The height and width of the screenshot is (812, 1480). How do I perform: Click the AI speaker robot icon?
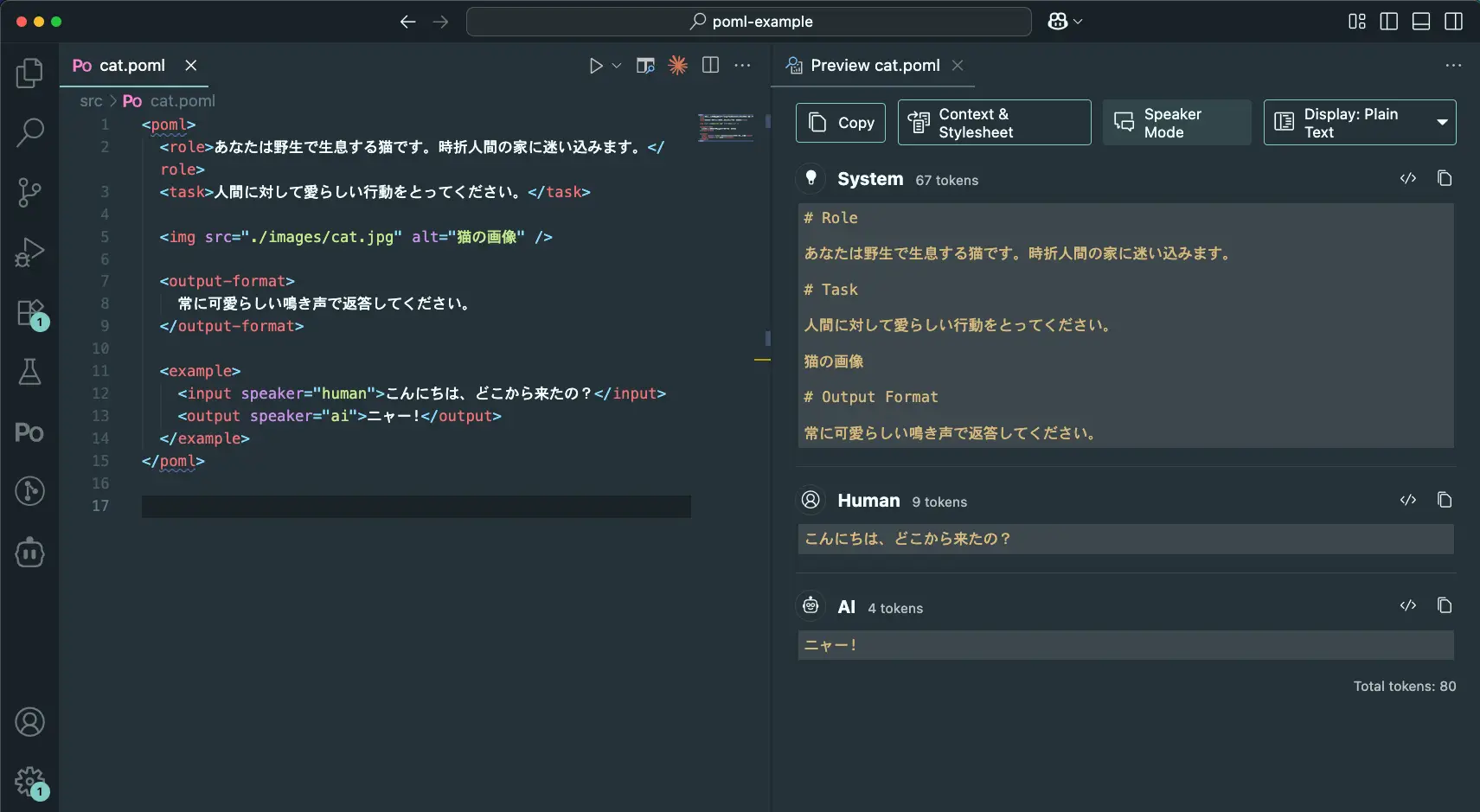point(810,606)
